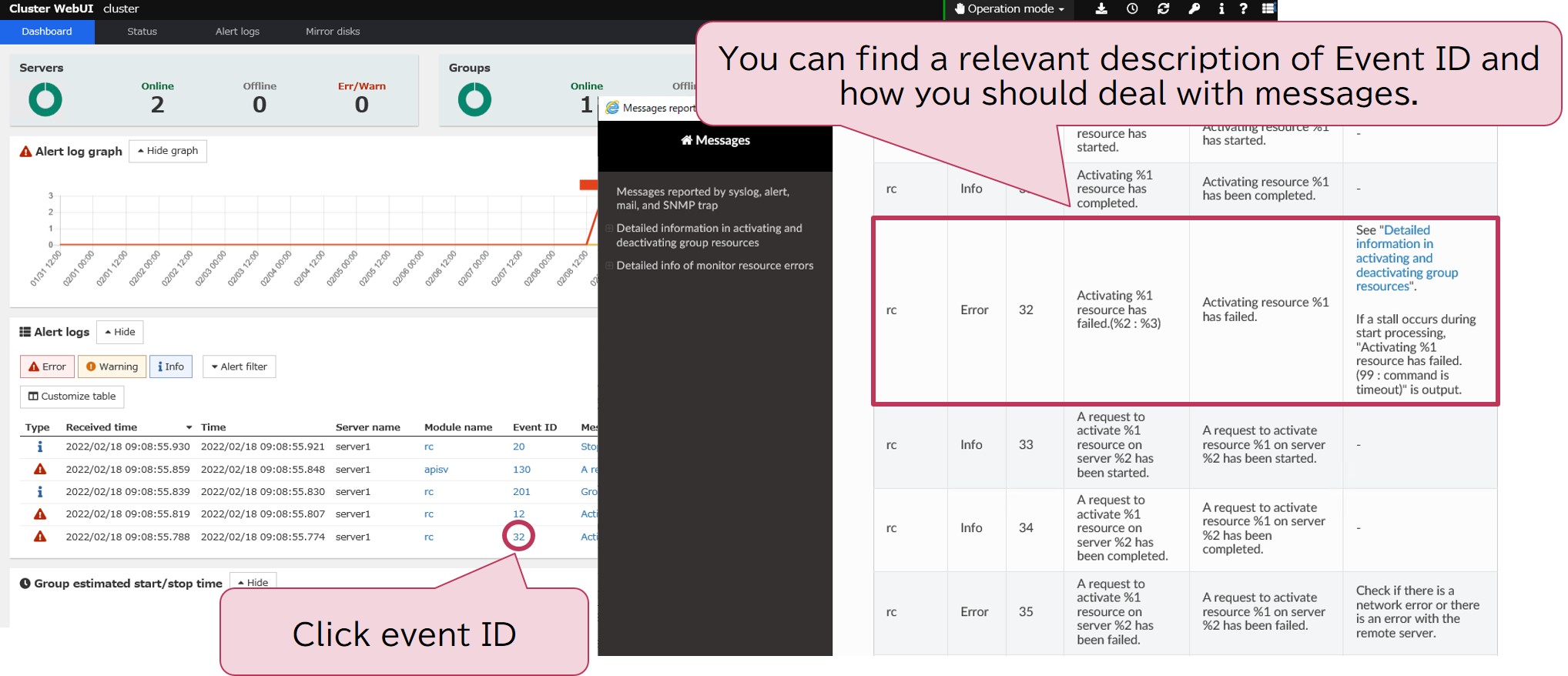Toggle the Info alert filter
Viewport: 1568px width, 676px height.
pyautogui.click(x=171, y=366)
